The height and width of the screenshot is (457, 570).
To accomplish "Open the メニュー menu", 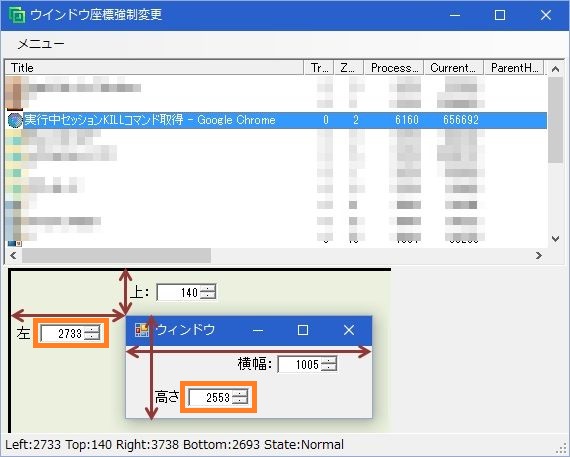I will click(41, 44).
